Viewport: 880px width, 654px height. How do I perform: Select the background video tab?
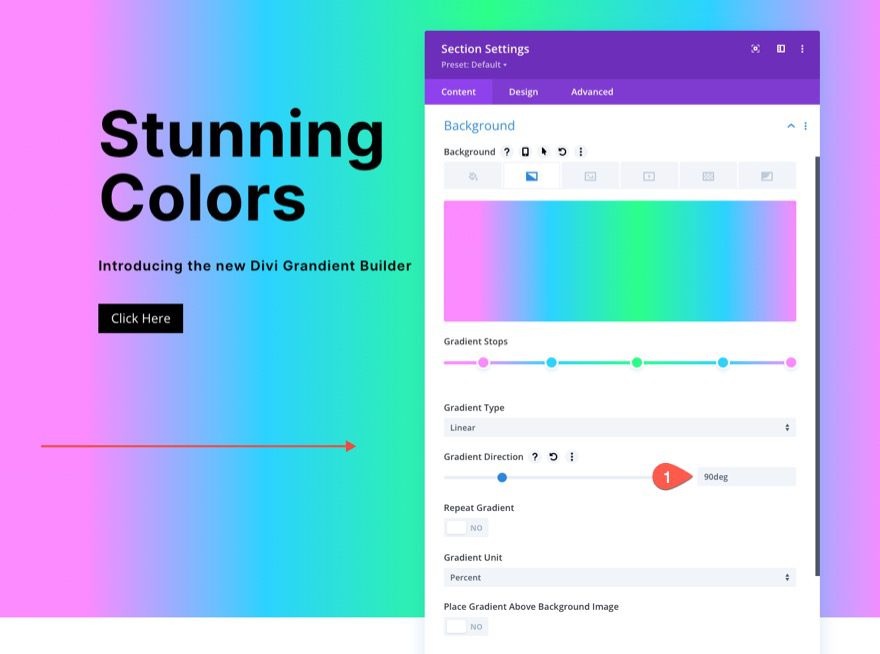coord(649,176)
